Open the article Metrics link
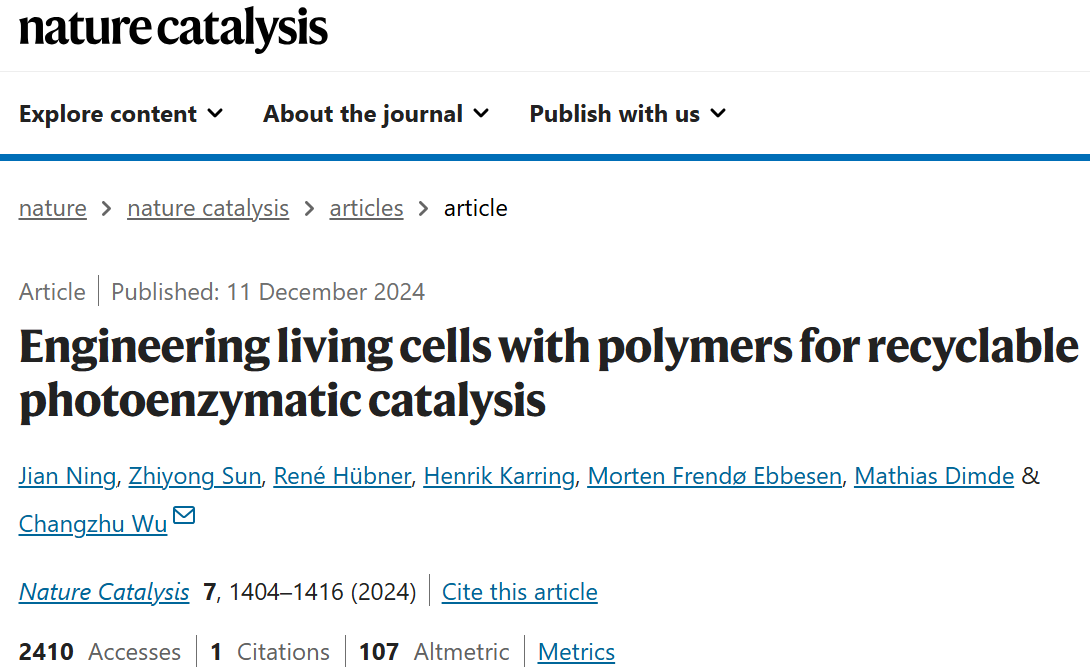The image size is (1090, 672). [576, 652]
